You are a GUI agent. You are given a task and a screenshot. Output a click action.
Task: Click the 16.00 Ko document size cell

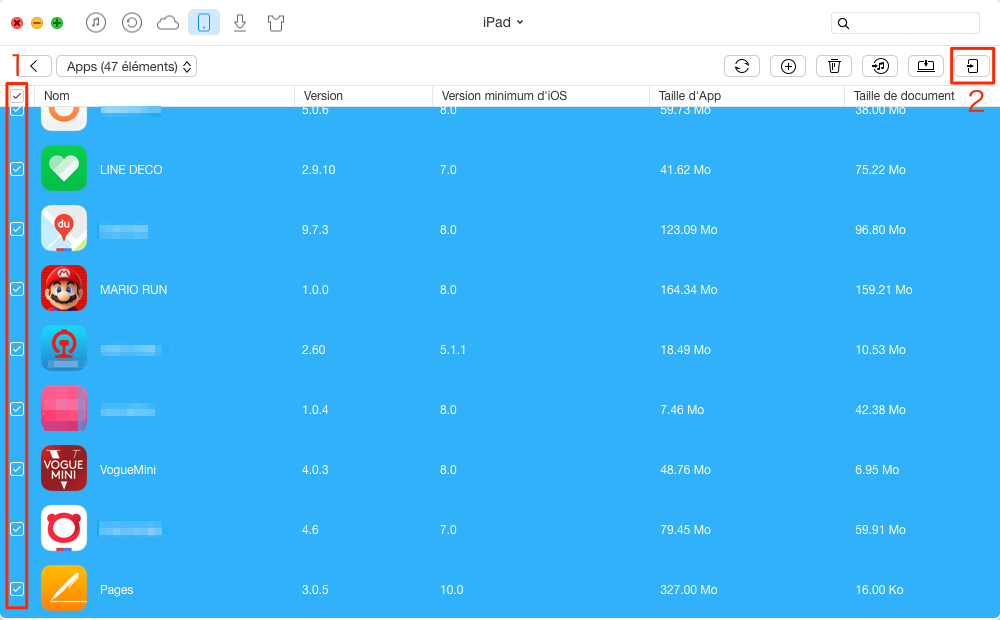pos(879,590)
